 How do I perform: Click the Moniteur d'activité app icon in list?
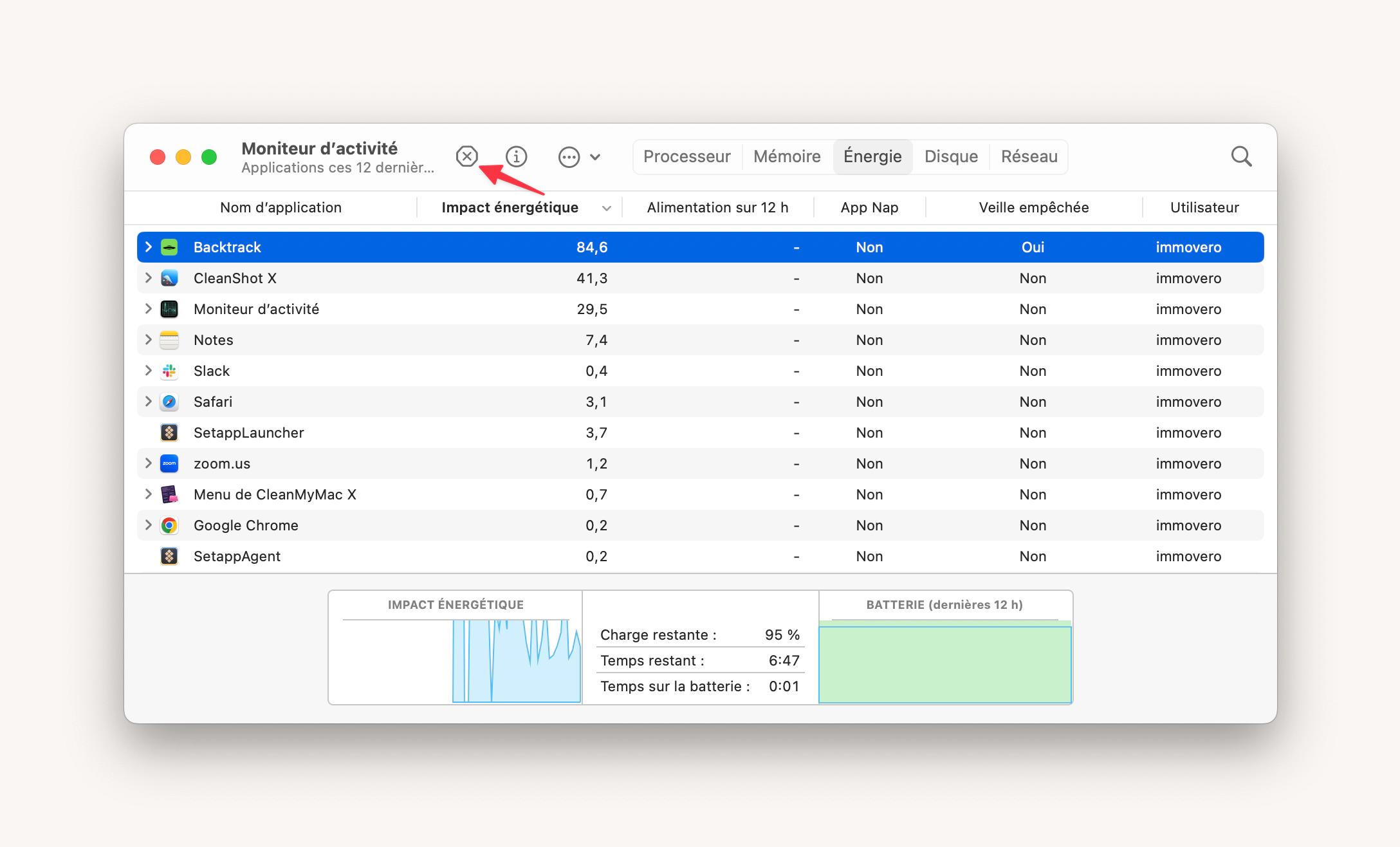click(x=169, y=309)
